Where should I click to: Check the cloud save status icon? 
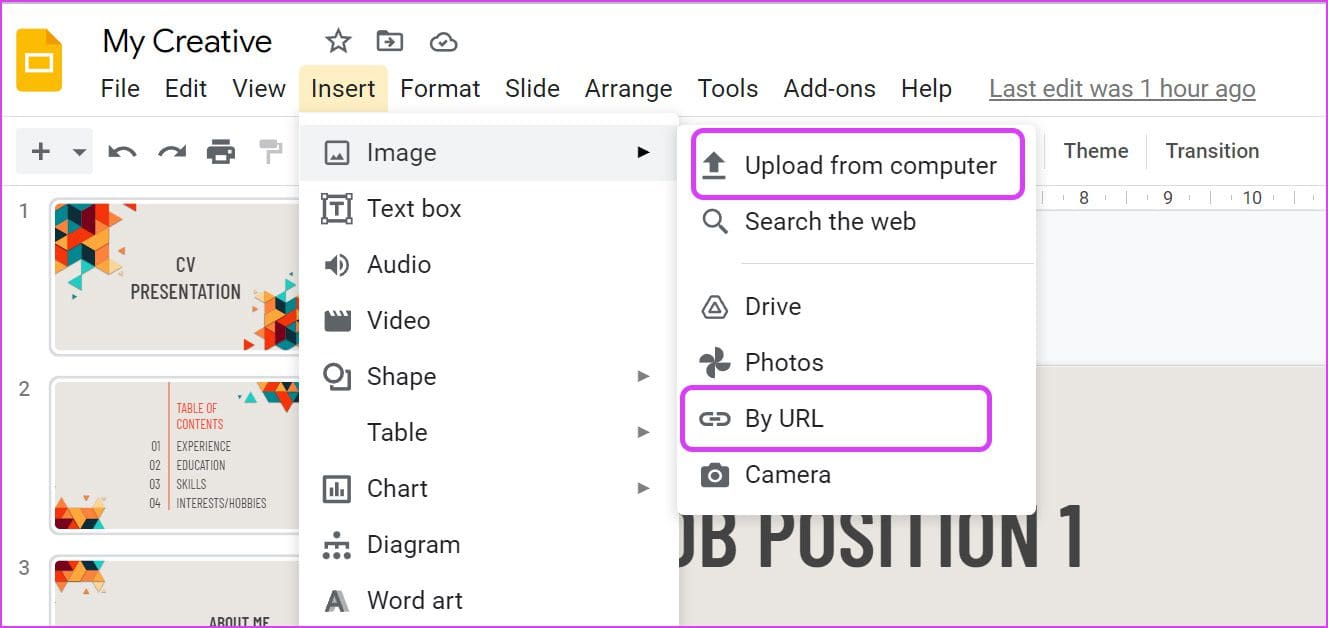click(443, 42)
